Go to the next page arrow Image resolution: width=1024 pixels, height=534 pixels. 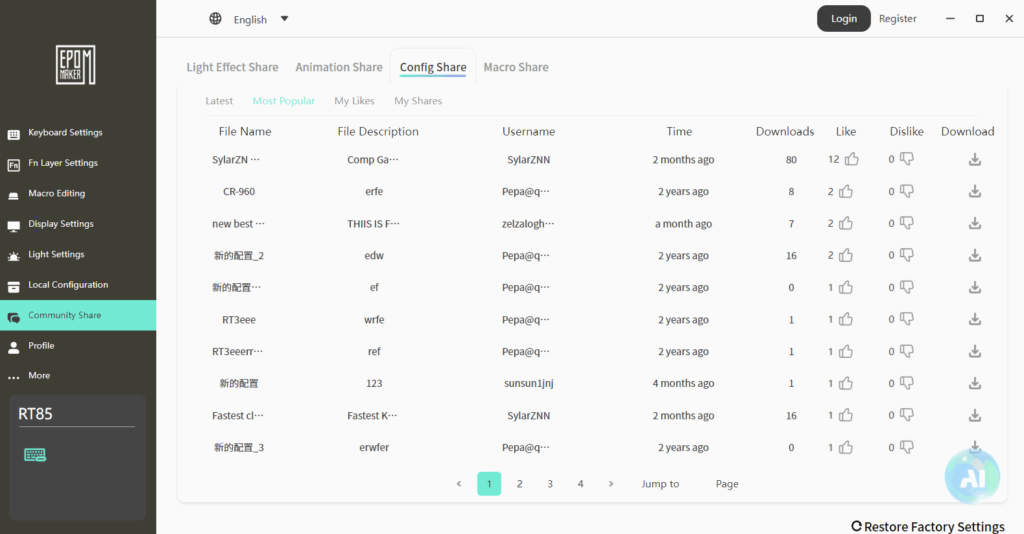611,484
